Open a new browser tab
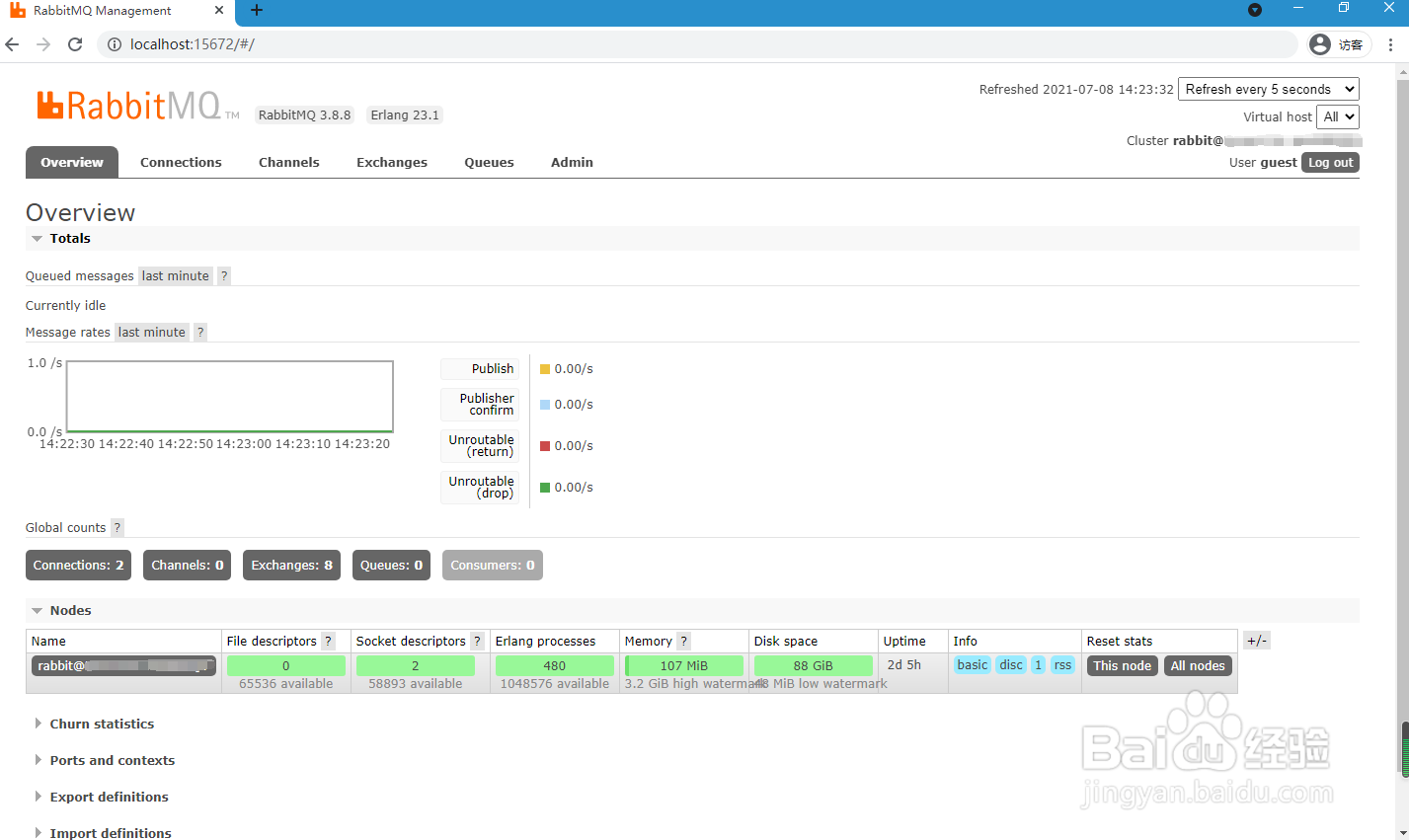The image size is (1409, 840). point(257,11)
